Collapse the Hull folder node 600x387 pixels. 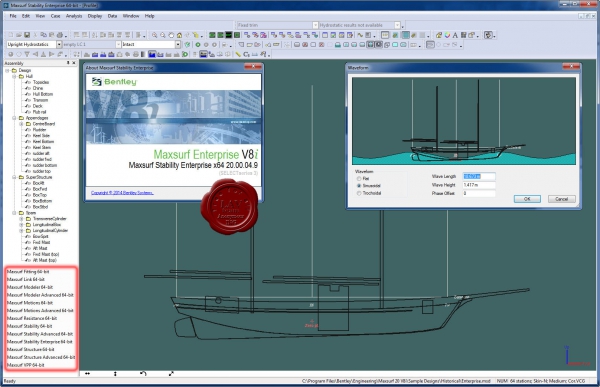tap(15, 77)
